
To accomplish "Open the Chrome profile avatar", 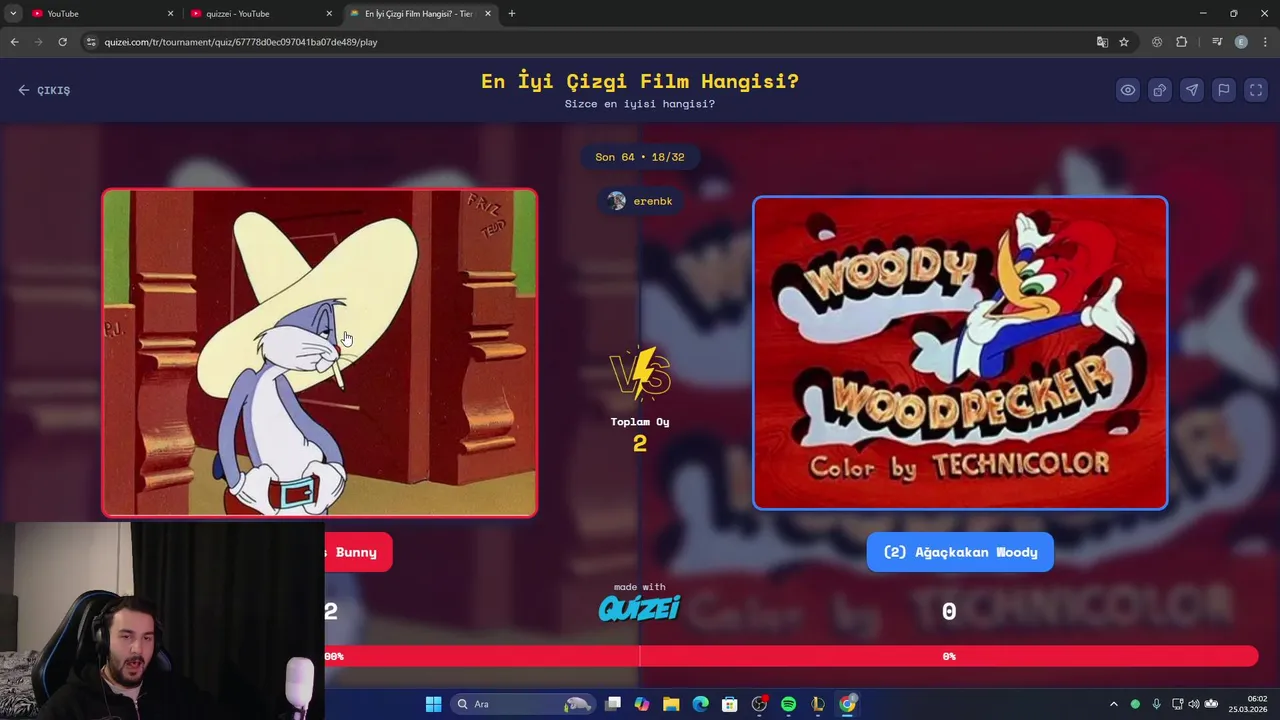I will (1241, 42).
